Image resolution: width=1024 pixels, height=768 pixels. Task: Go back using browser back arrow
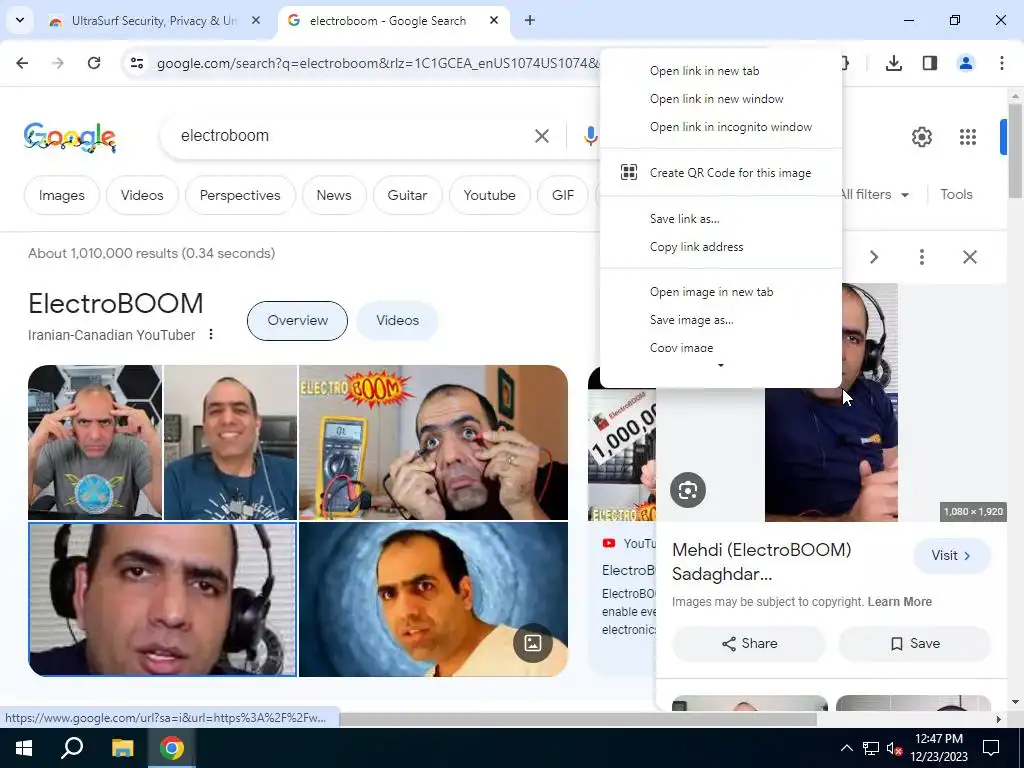(22, 63)
